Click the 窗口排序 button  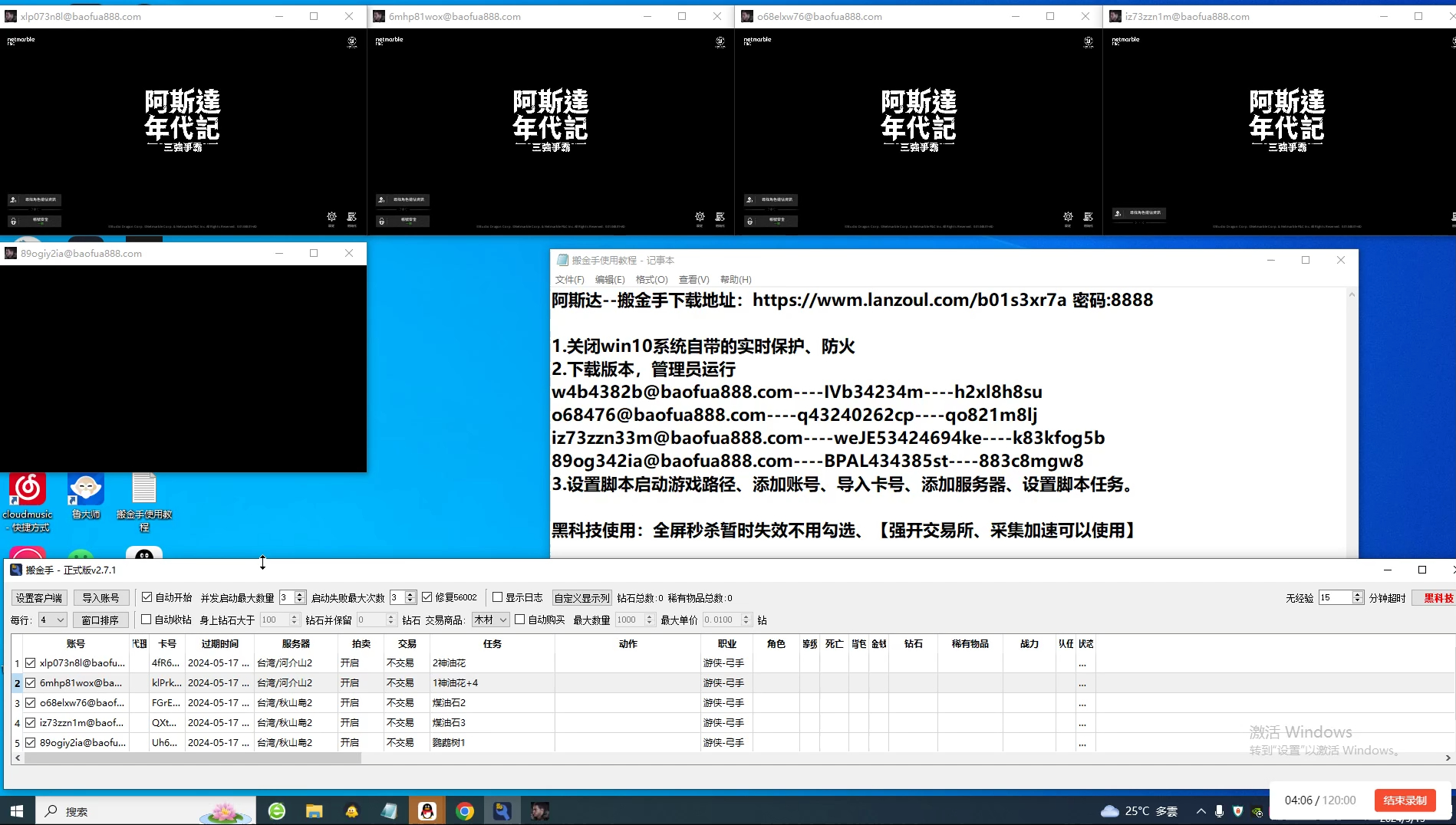[x=100, y=620]
